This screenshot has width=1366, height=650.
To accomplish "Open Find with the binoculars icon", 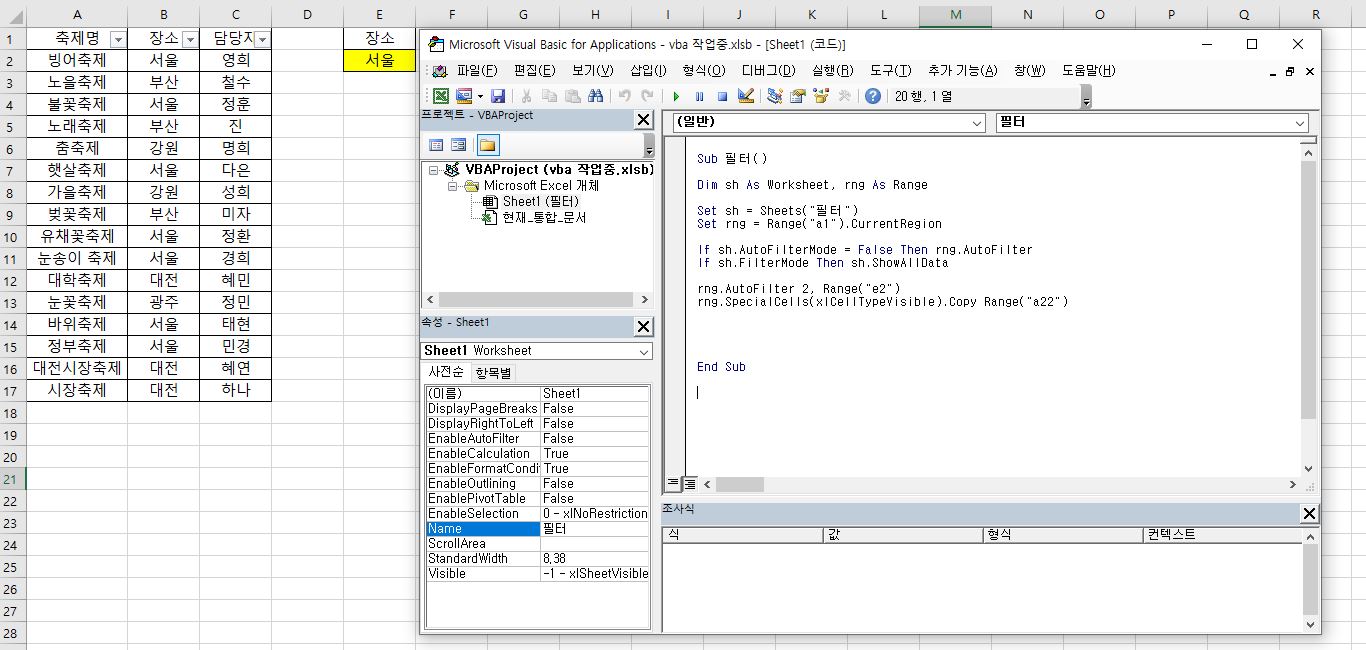I will pos(595,96).
